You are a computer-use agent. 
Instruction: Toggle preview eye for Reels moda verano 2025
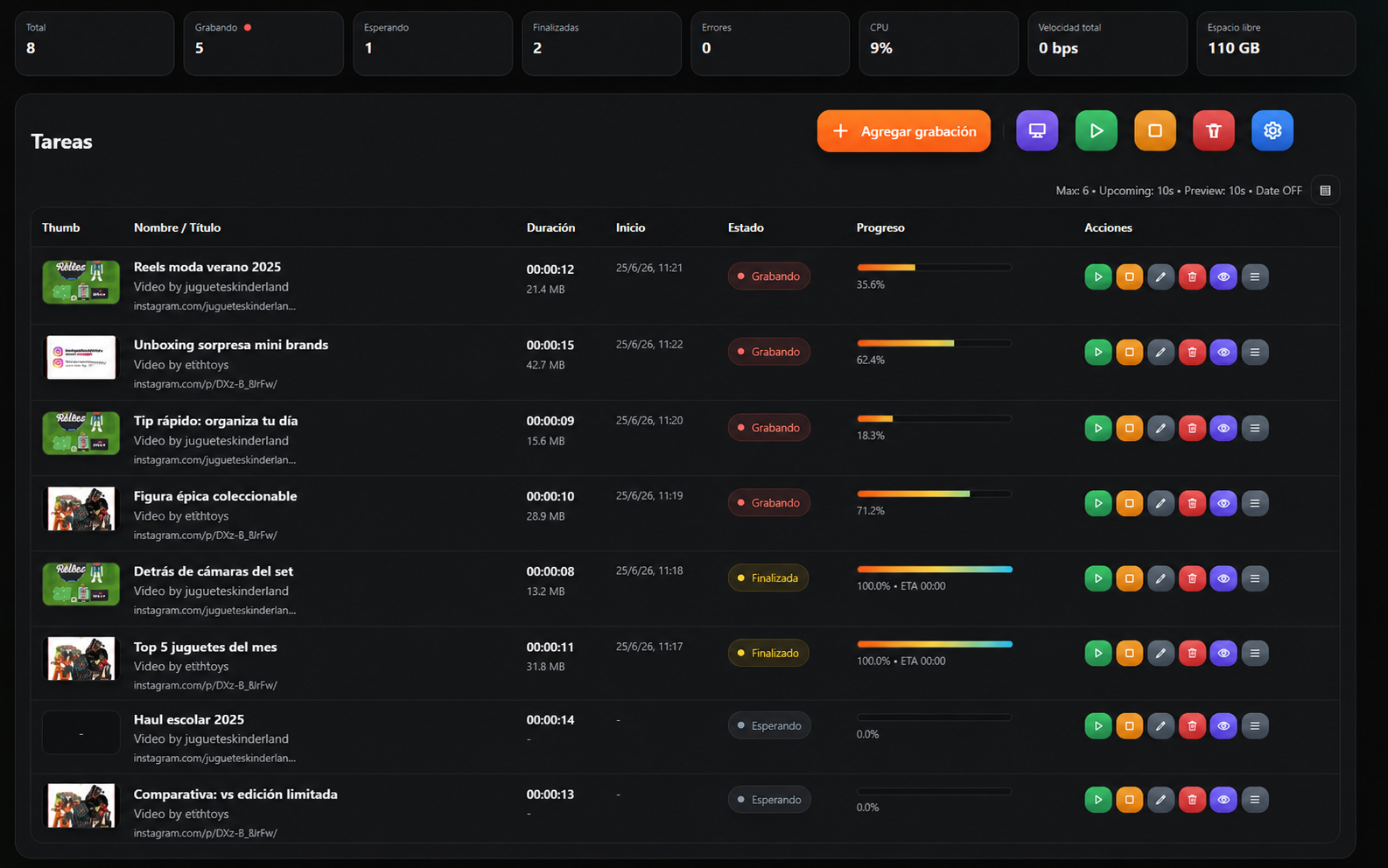pyautogui.click(x=1223, y=276)
